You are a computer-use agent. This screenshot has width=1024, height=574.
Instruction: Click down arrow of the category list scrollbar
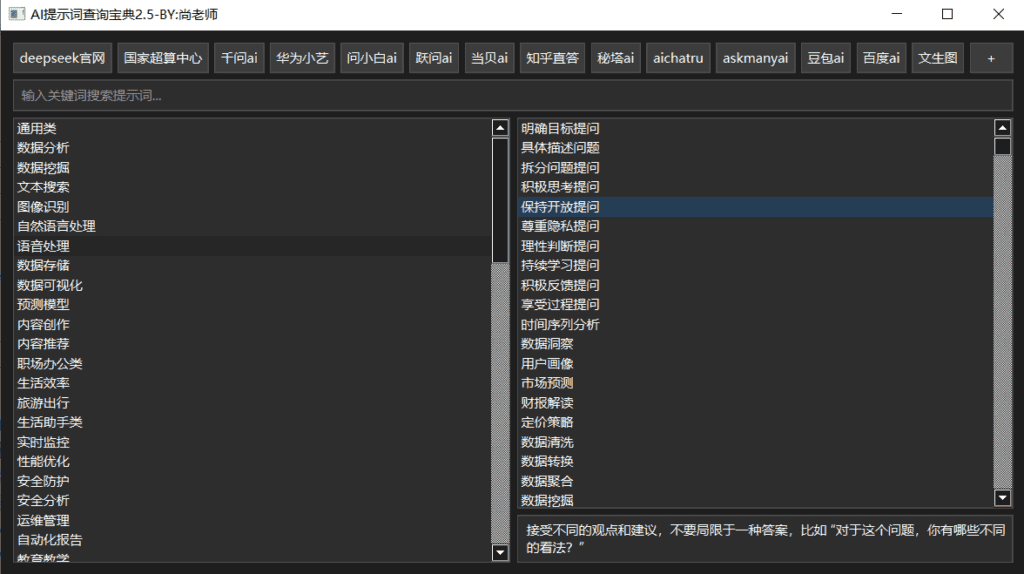point(501,552)
